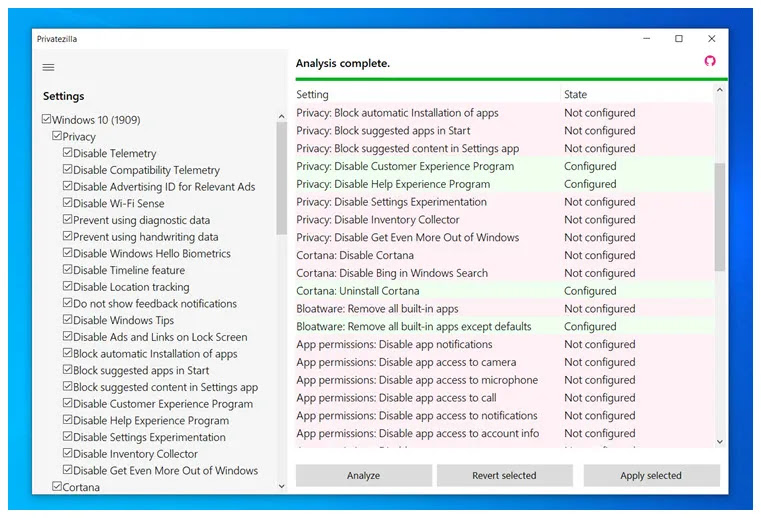Select row Privacy: Block automatic Installation of apps
Image resolution: width=761 pixels, height=518 pixels.
click(505, 113)
